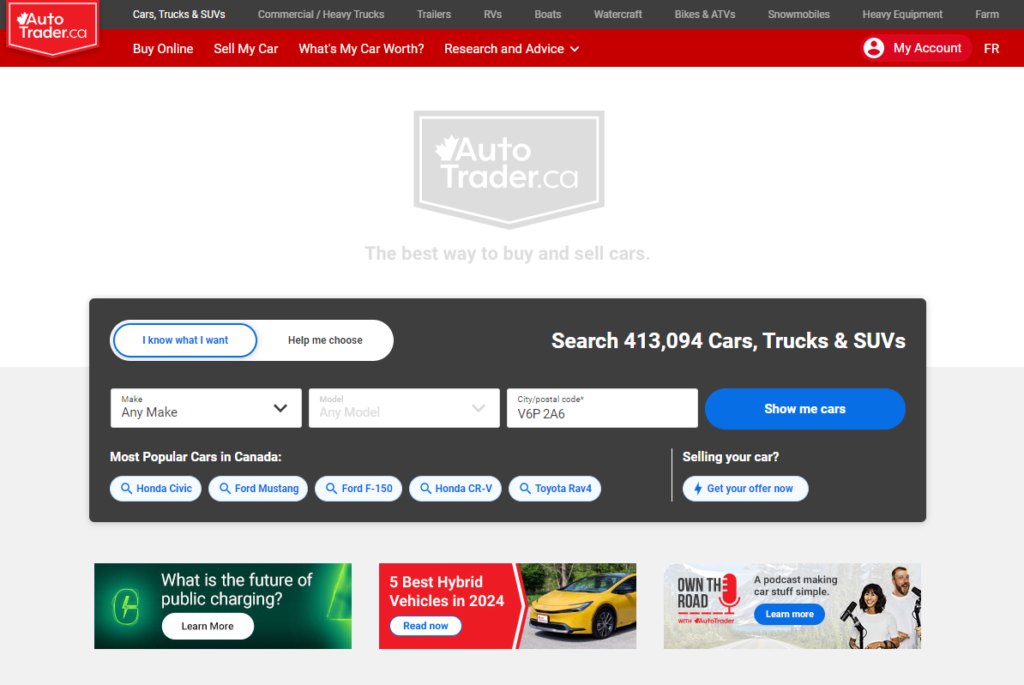Viewport: 1024px width, 685px height.
Task: Switch to Help me choose mode
Action: [325, 340]
